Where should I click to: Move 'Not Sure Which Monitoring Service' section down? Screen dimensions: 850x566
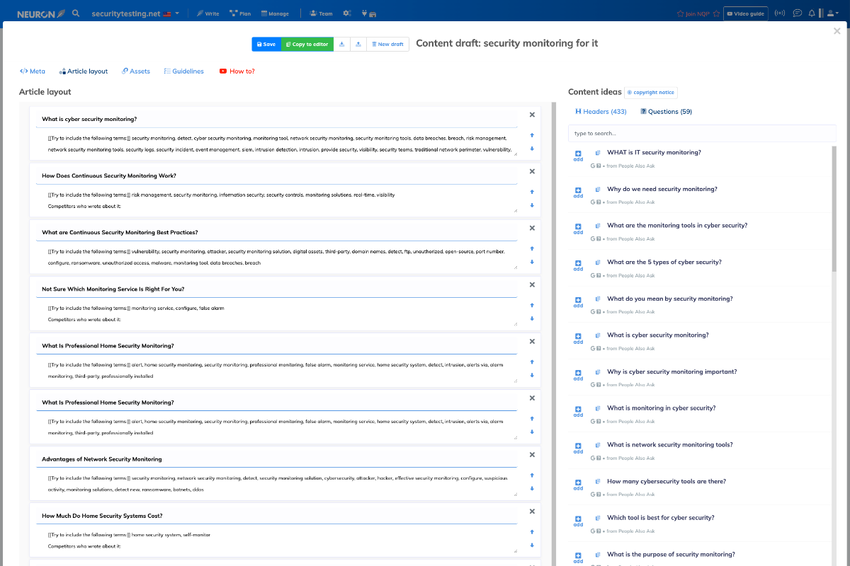click(x=532, y=318)
